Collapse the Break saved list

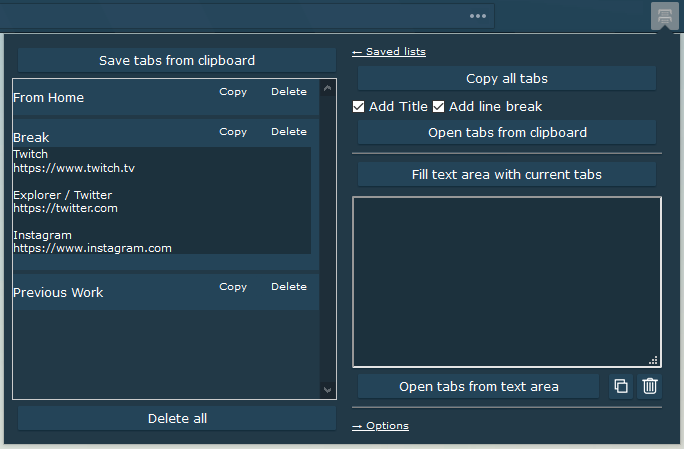pyautogui.click(x=31, y=137)
